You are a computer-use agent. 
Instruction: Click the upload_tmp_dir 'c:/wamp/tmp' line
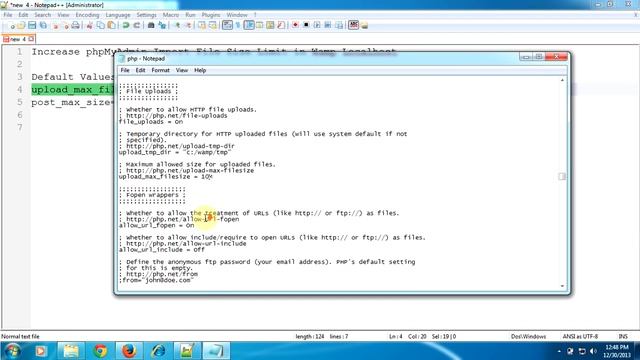pyautogui.click(x=175, y=152)
